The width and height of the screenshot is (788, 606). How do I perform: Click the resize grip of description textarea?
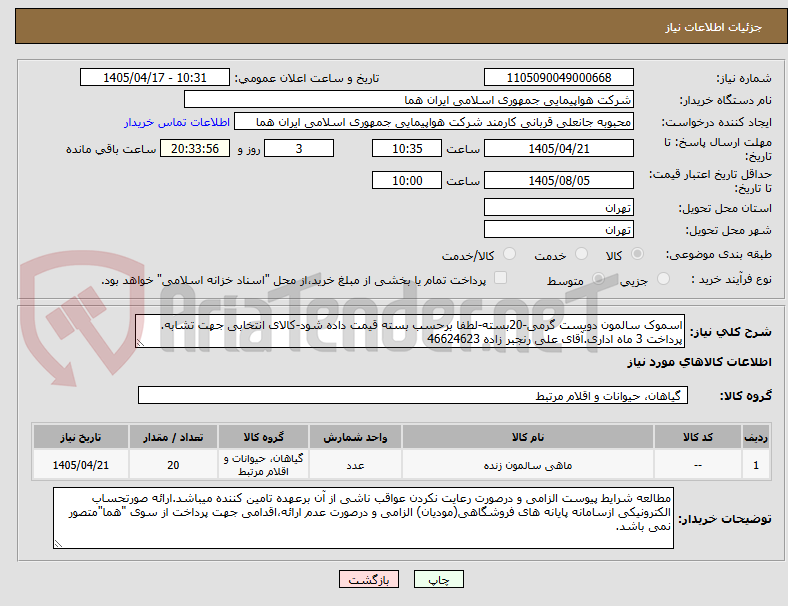coord(140,343)
